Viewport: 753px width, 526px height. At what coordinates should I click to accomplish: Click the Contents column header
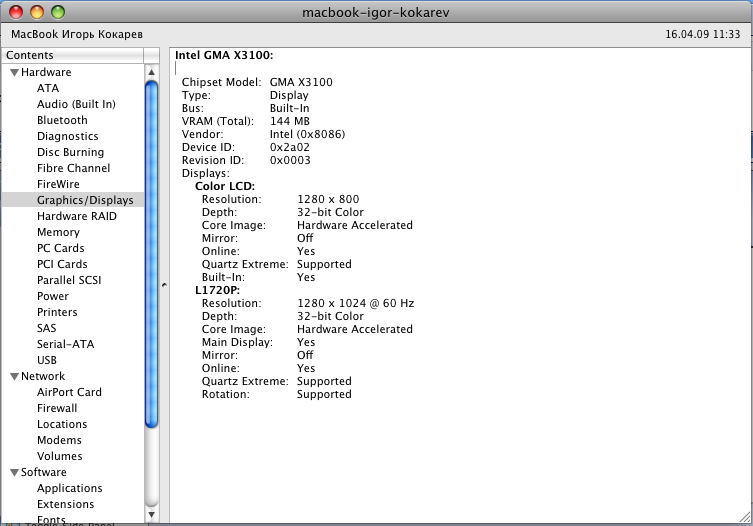pyautogui.click(x=73, y=55)
